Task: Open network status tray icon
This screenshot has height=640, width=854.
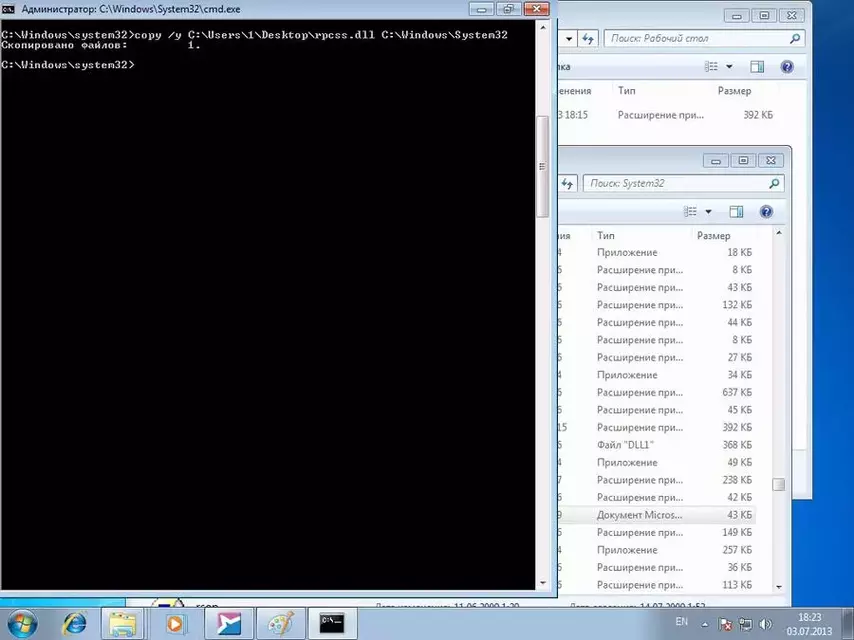Action: (x=745, y=624)
